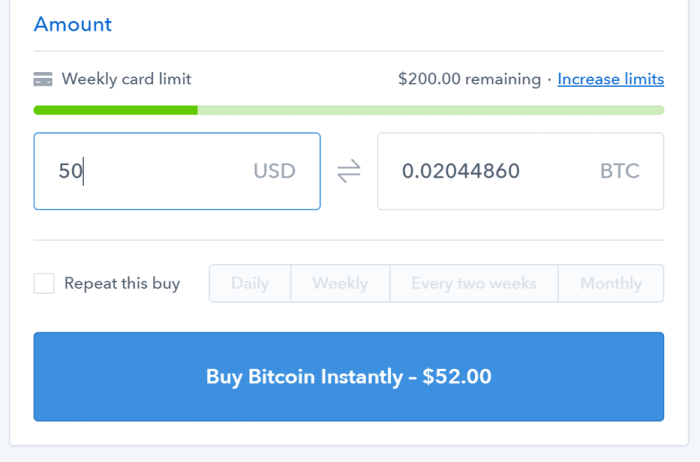Click the Repeat this buy label text
The width and height of the screenshot is (700, 462).
122,283
